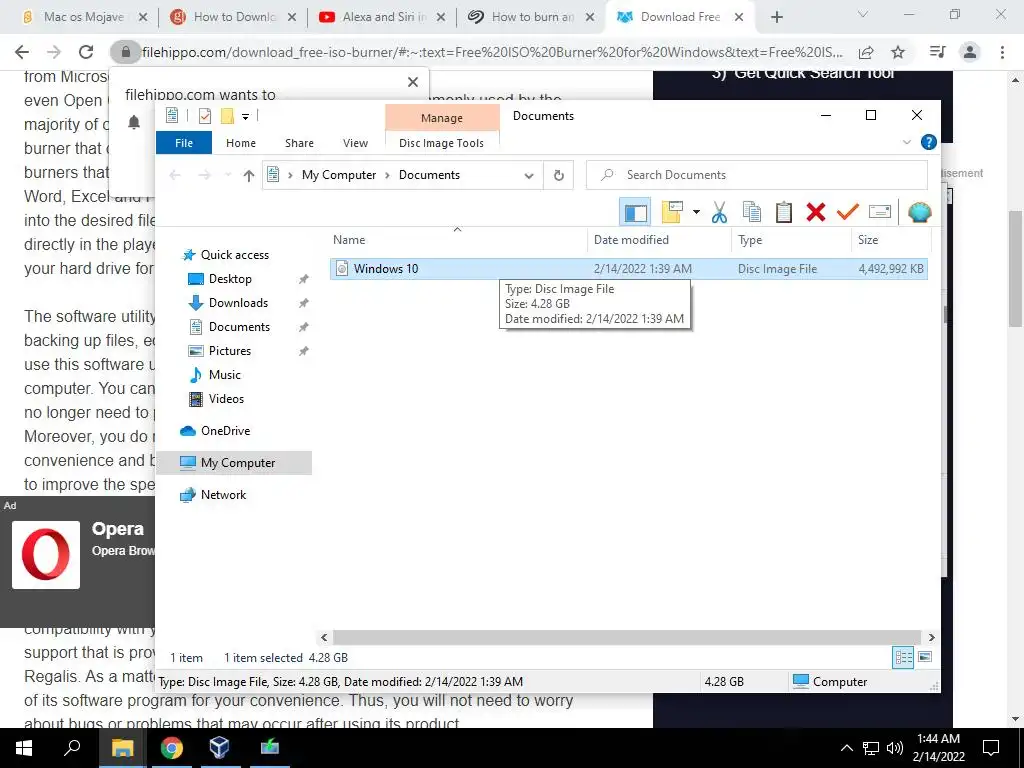Refresh the Documents folder
The image size is (1024, 768).
point(558,176)
